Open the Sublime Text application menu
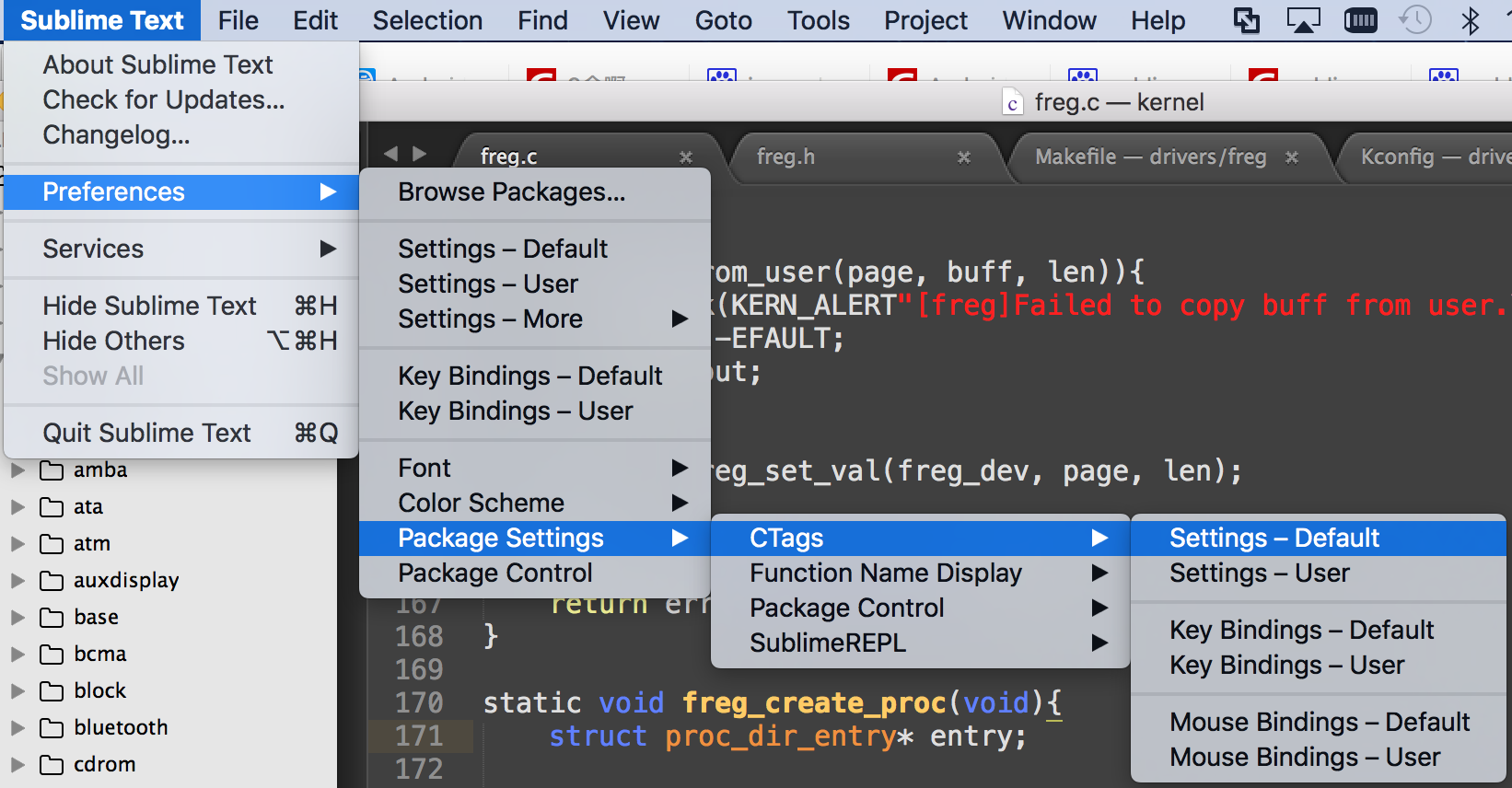The height and width of the screenshot is (788, 1512). click(x=102, y=20)
